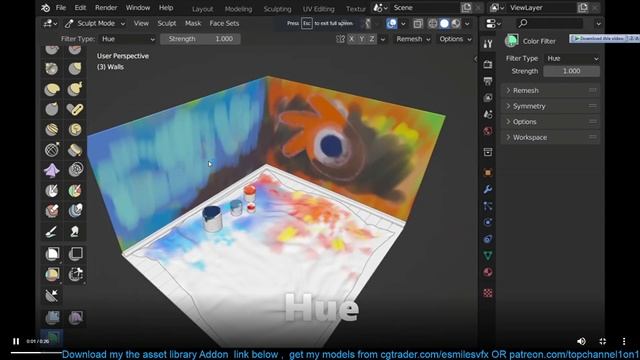Expand the Workspace panel
640x360 pixels.
click(550, 138)
